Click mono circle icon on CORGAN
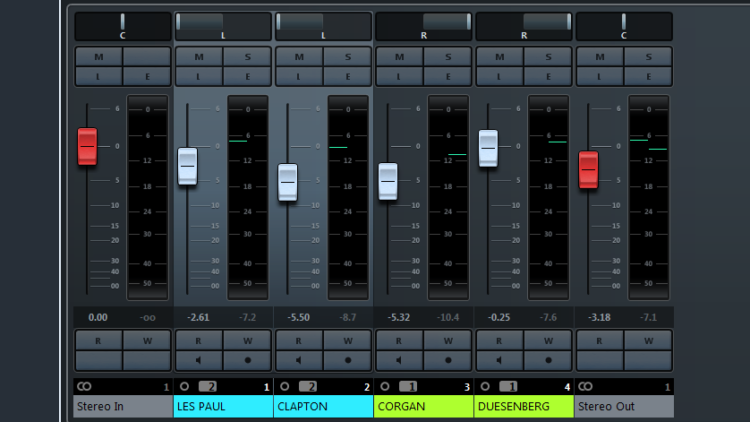 [x=385, y=386]
